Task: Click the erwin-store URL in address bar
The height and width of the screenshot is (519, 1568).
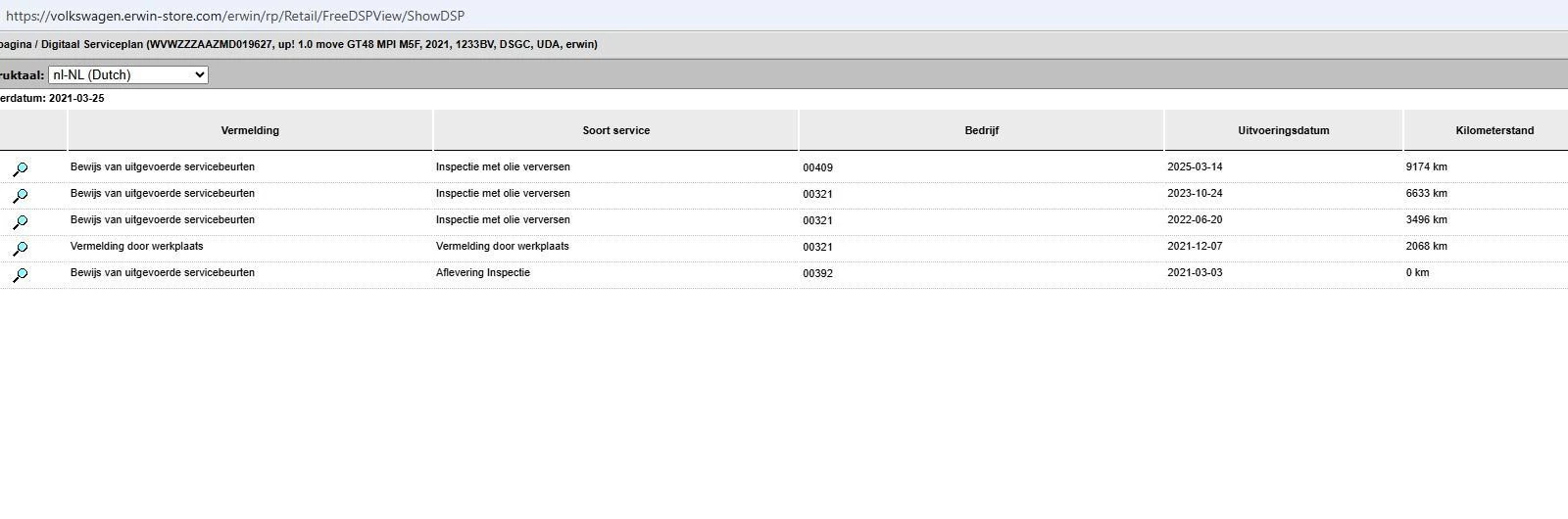Action: (x=235, y=16)
